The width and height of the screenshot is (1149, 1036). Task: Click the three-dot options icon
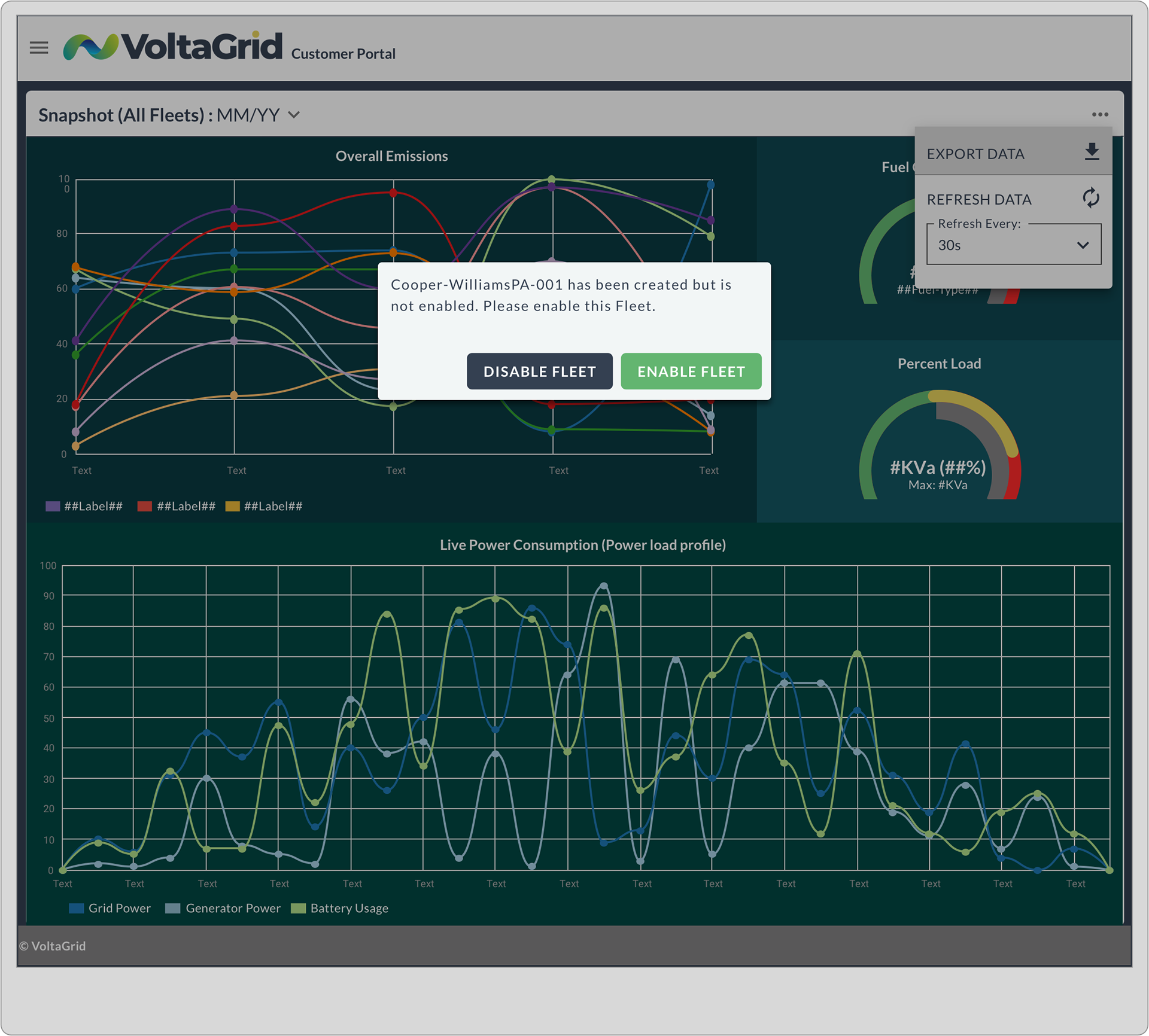1100,114
